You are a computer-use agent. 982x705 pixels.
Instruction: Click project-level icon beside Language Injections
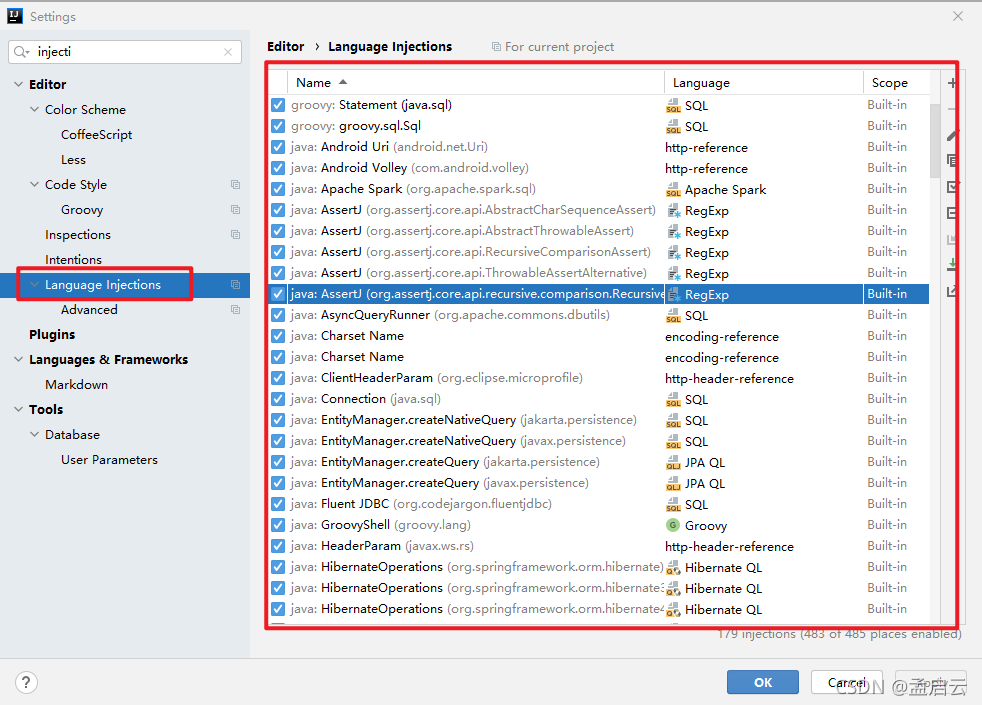pos(235,285)
